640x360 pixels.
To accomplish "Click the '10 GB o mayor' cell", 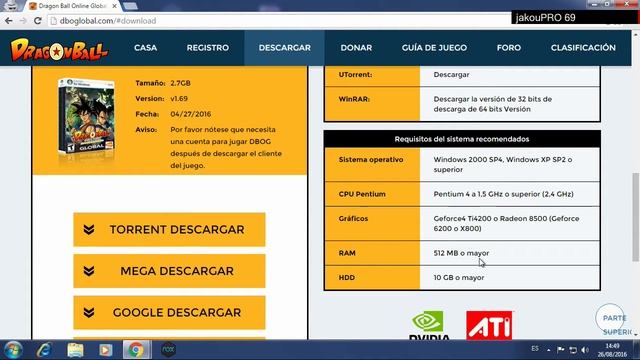I will tap(510, 278).
